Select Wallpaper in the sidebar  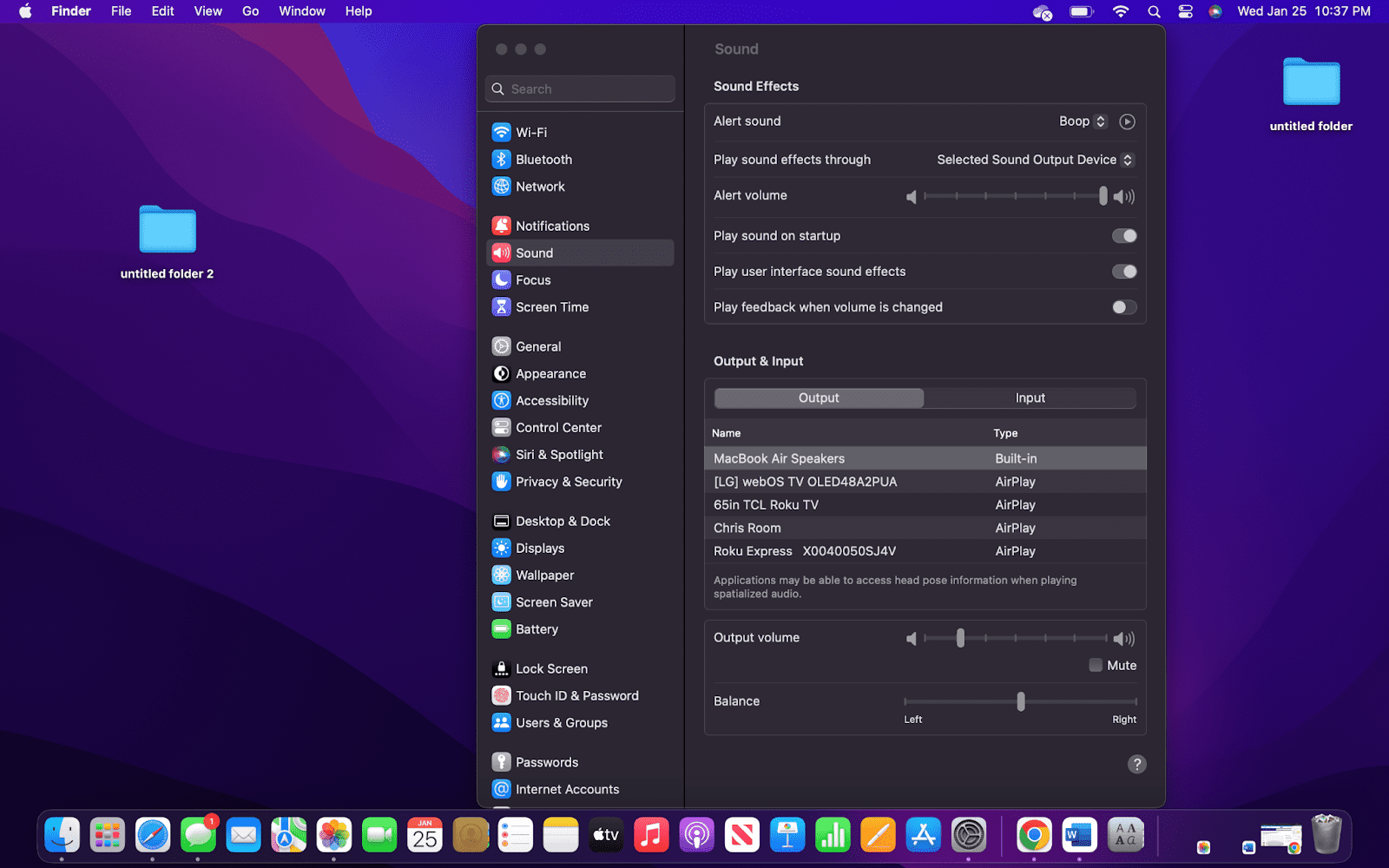(580, 575)
